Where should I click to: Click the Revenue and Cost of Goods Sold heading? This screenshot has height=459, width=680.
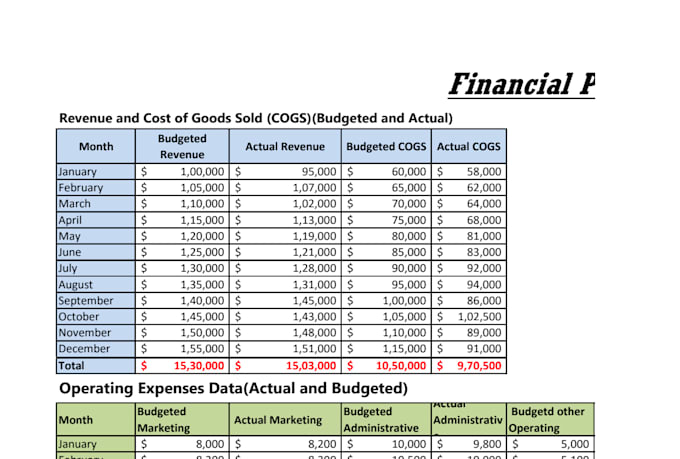(256, 118)
